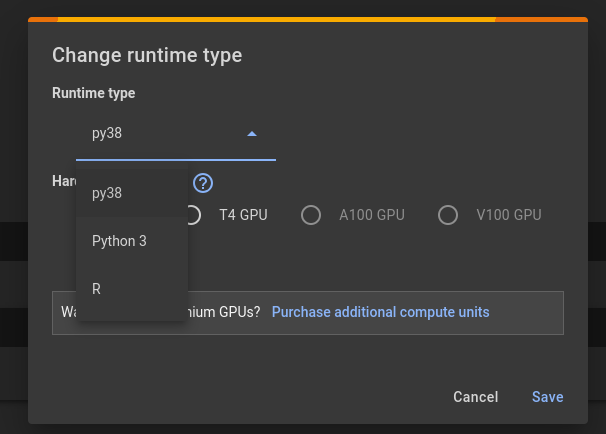Click the orange bar atop dialog

pos(300,19)
